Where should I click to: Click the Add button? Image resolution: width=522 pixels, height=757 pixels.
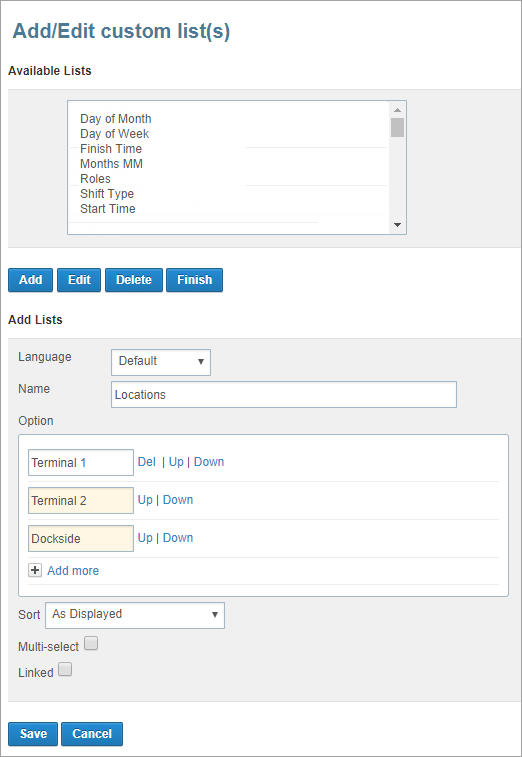click(x=30, y=280)
